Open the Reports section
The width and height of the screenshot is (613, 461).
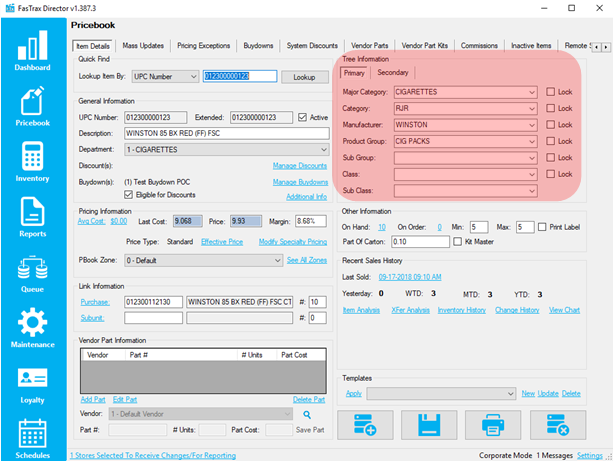[32, 217]
